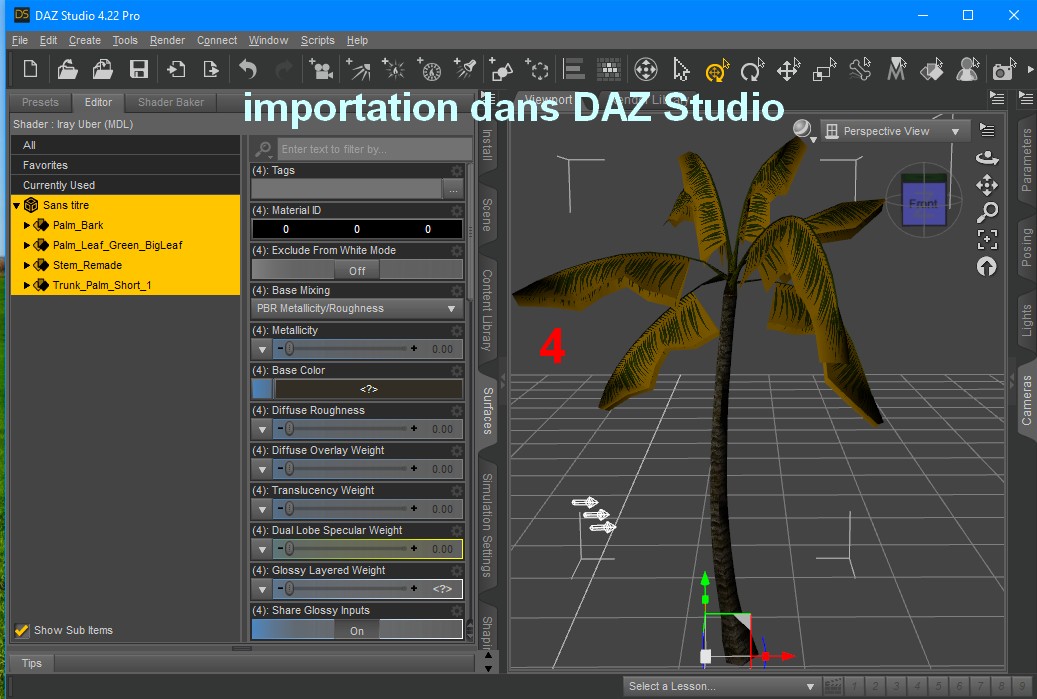This screenshot has height=699, width=1037.
Task: Create a new null object
Action: 536,69
